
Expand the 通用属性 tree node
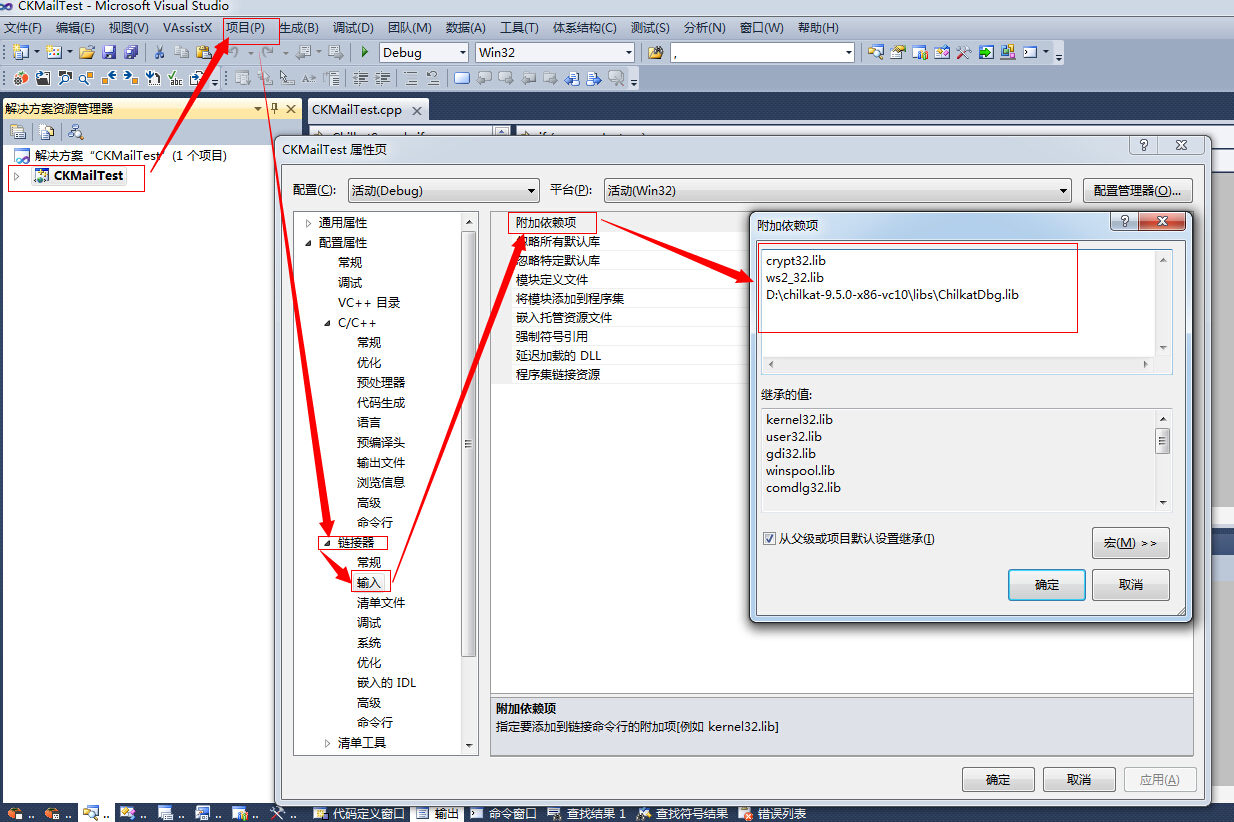tap(309, 223)
